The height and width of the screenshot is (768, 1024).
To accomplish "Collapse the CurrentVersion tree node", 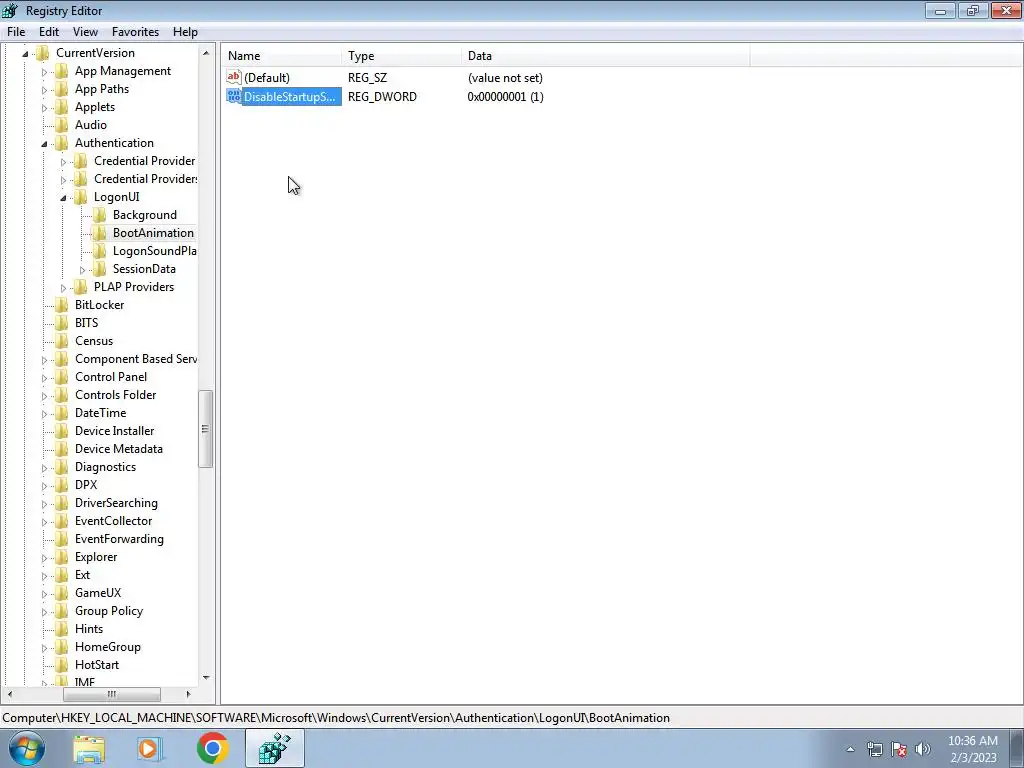I will tap(25, 54).
